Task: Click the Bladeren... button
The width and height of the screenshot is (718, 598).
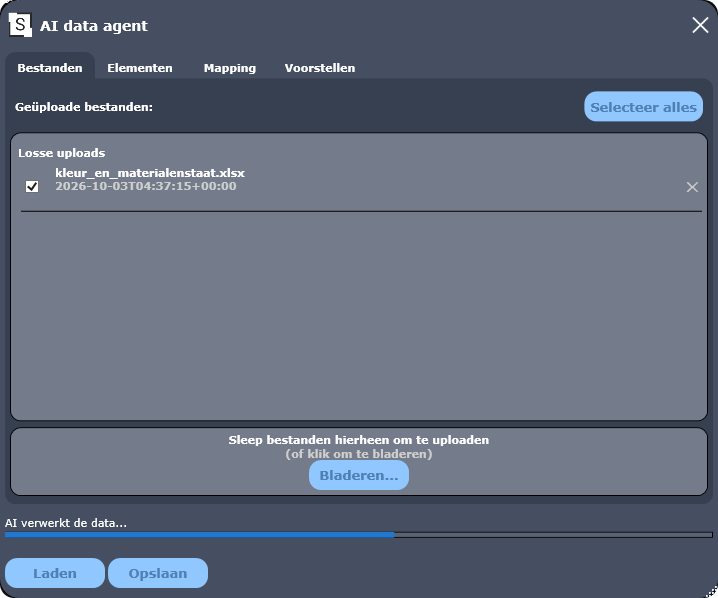Action: point(359,475)
